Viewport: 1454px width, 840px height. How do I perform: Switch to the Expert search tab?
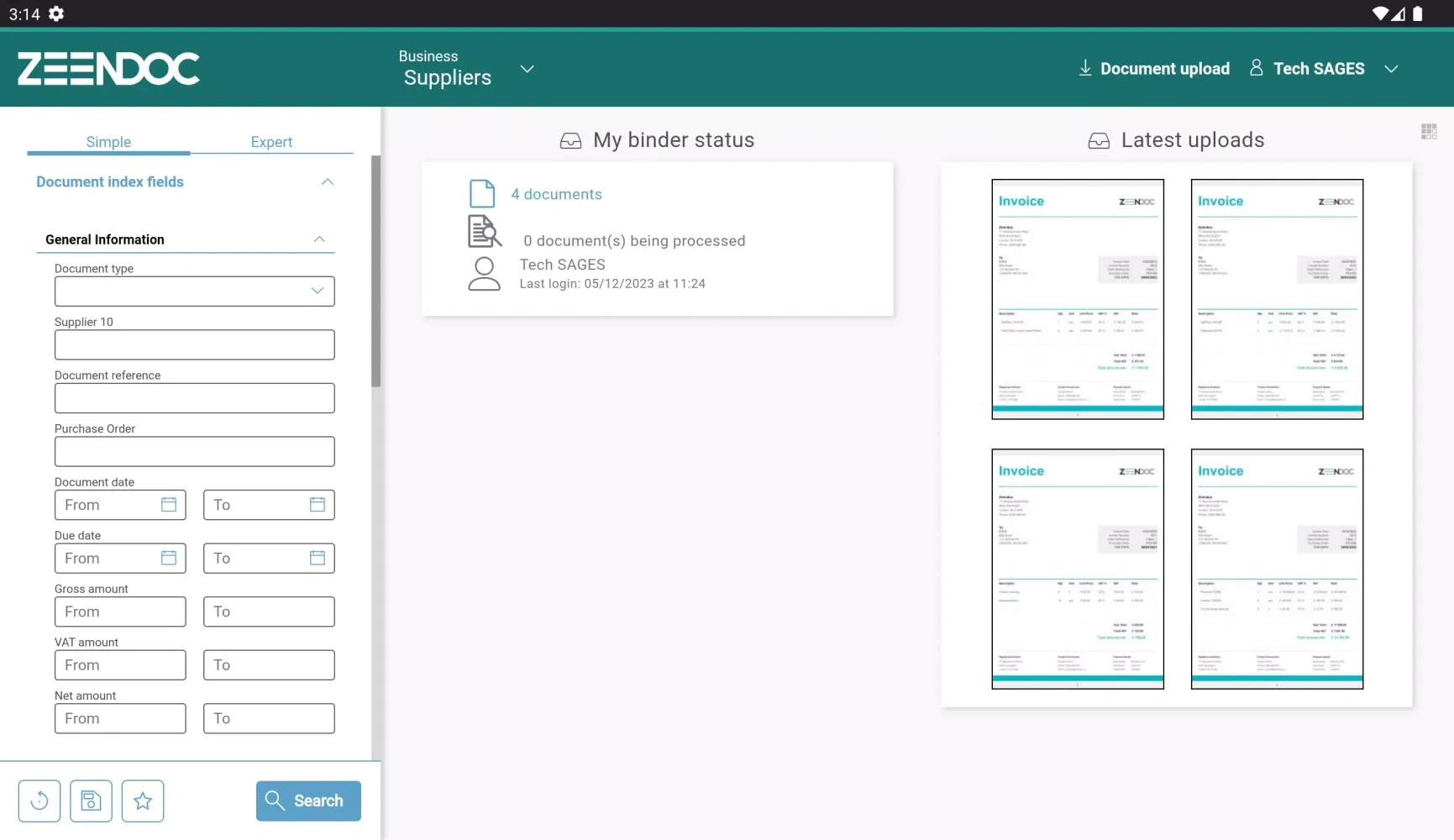pyautogui.click(x=271, y=142)
